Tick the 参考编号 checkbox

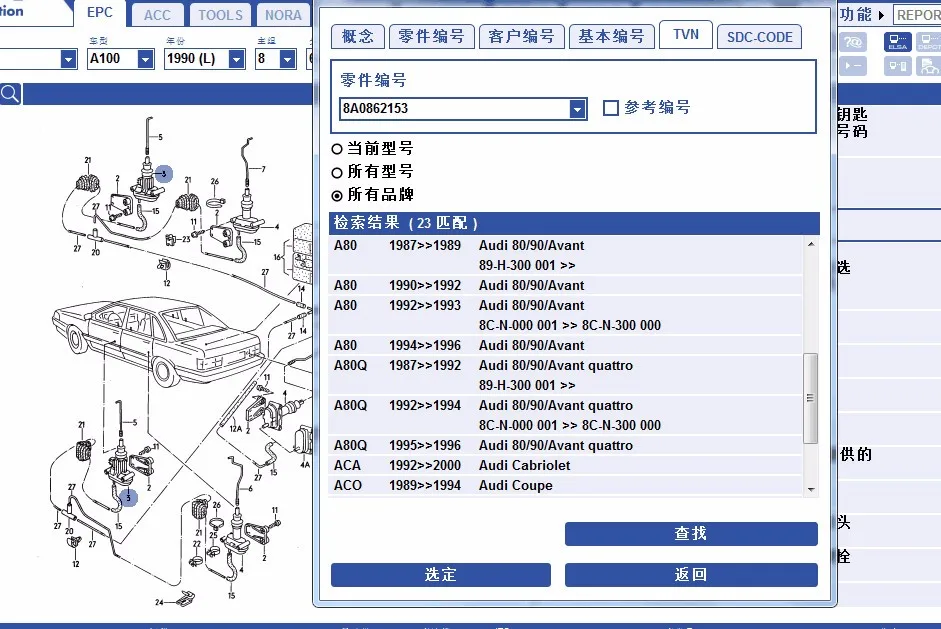pos(610,108)
